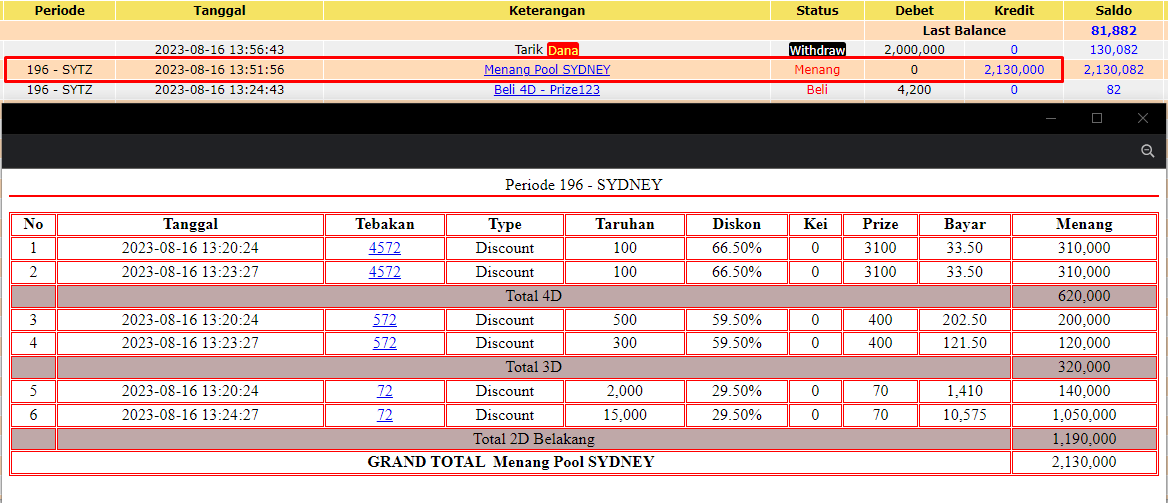Viewport: 1168px width, 503px height.
Task: Click the Type column header
Action: tap(504, 224)
